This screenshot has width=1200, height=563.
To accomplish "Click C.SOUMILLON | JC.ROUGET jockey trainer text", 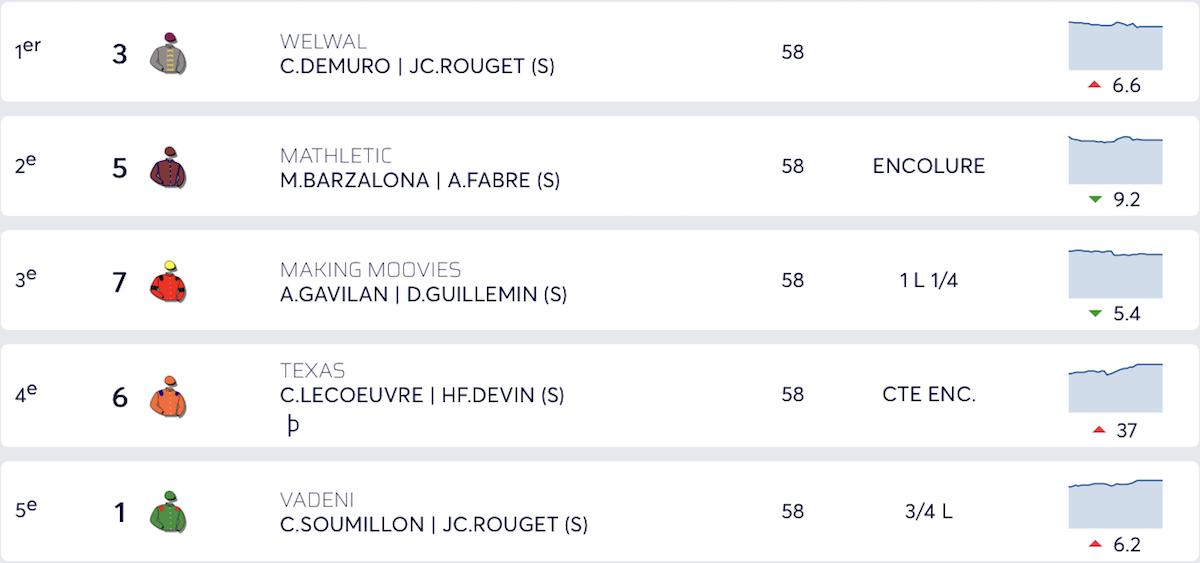I will tap(434, 524).
